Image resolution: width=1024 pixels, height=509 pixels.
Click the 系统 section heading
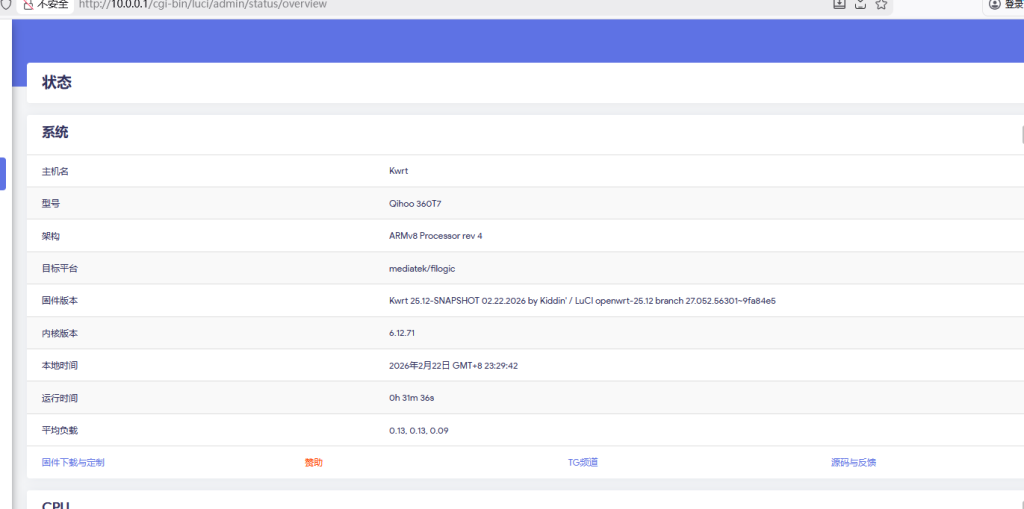coord(55,133)
